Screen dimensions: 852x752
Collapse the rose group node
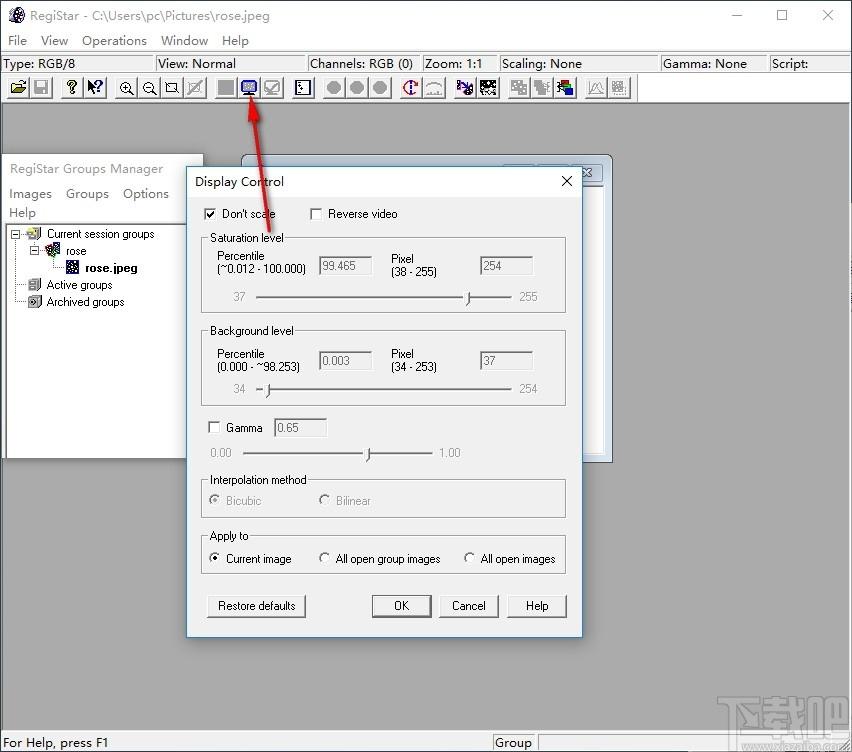35,250
